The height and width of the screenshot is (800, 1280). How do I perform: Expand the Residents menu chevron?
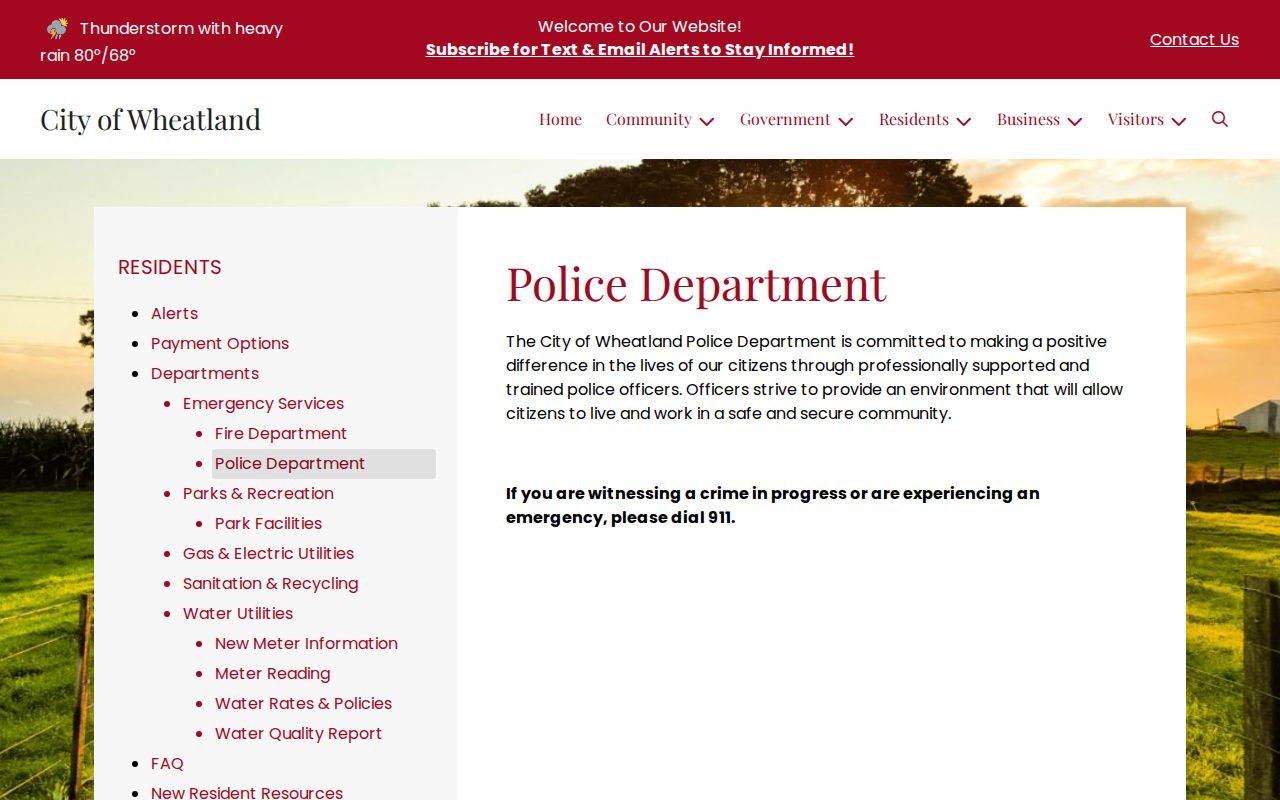coord(964,121)
